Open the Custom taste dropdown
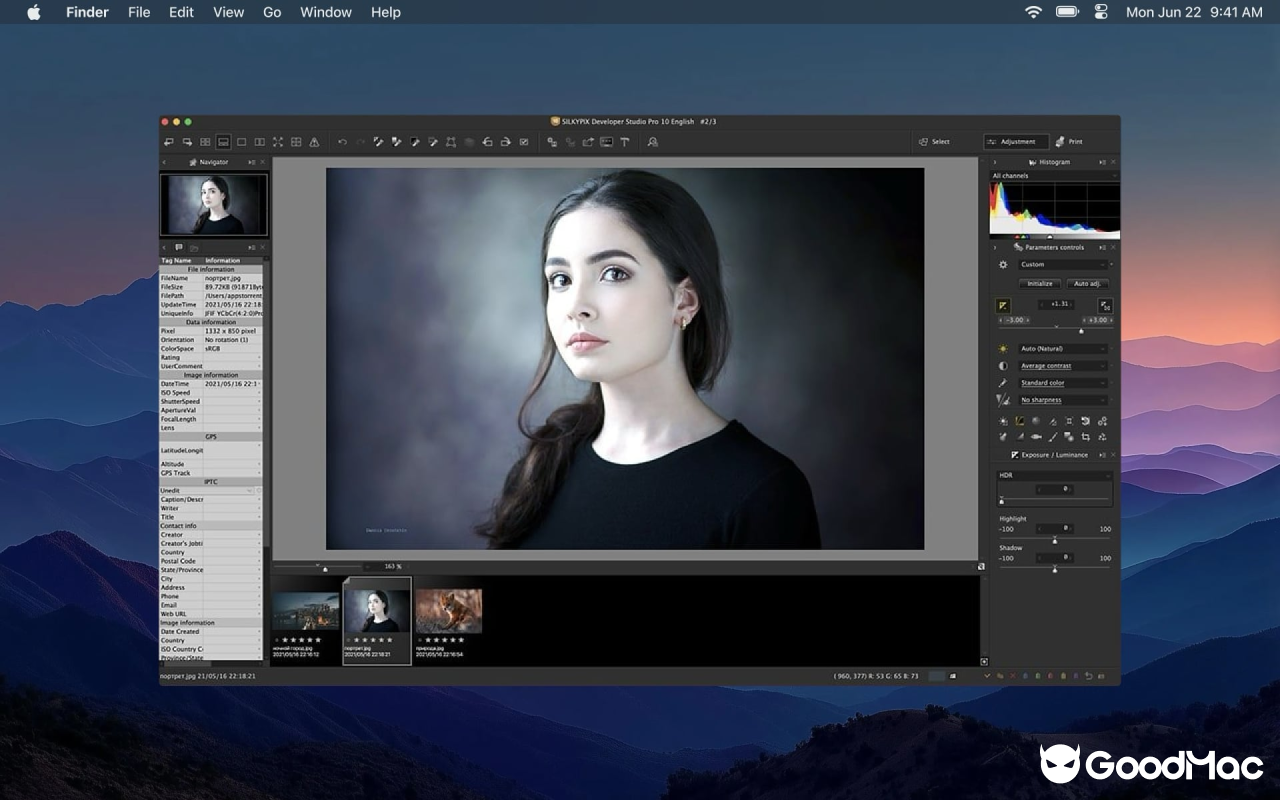This screenshot has width=1280, height=800. tap(1063, 265)
